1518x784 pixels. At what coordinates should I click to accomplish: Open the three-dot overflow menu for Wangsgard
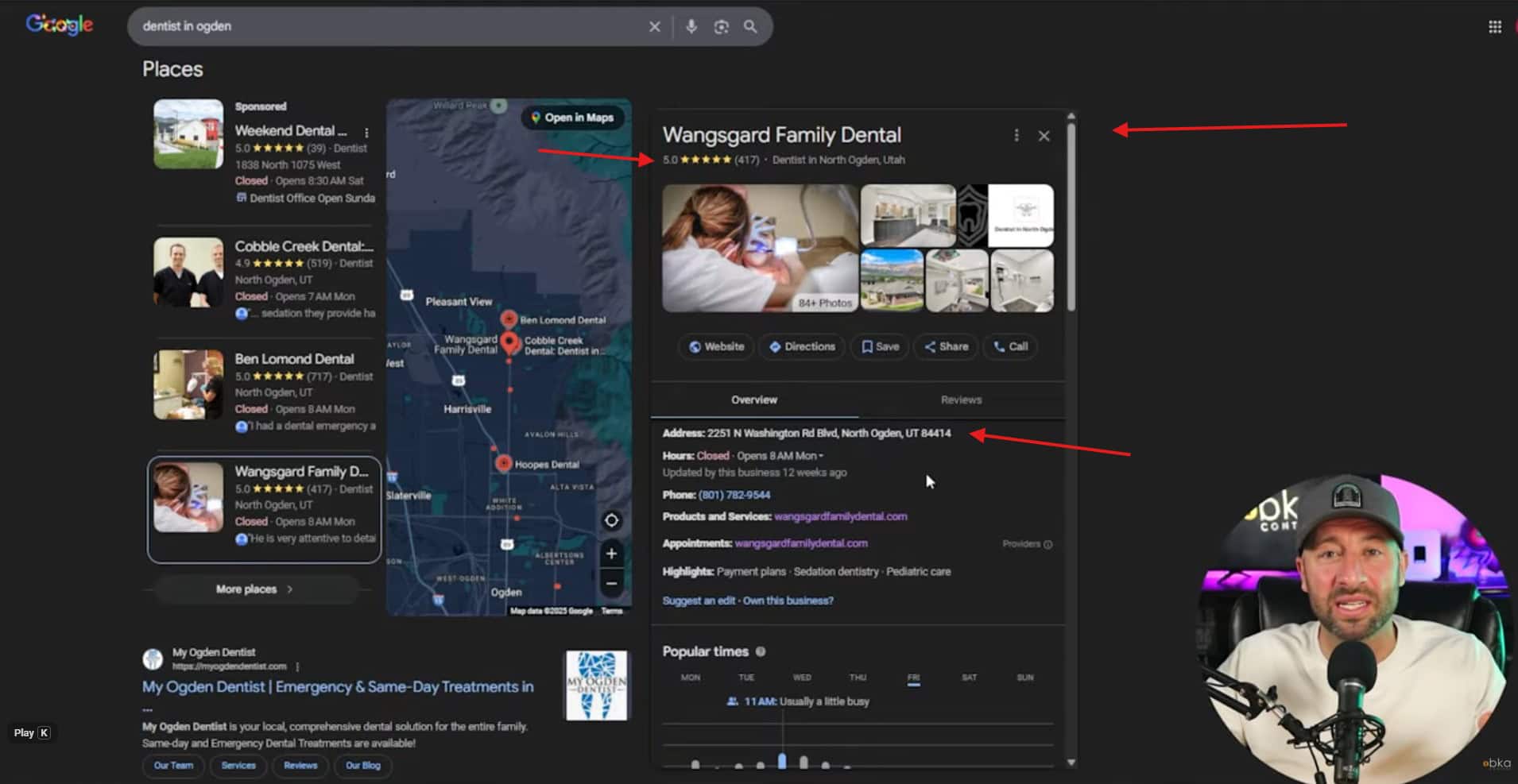(x=1017, y=135)
